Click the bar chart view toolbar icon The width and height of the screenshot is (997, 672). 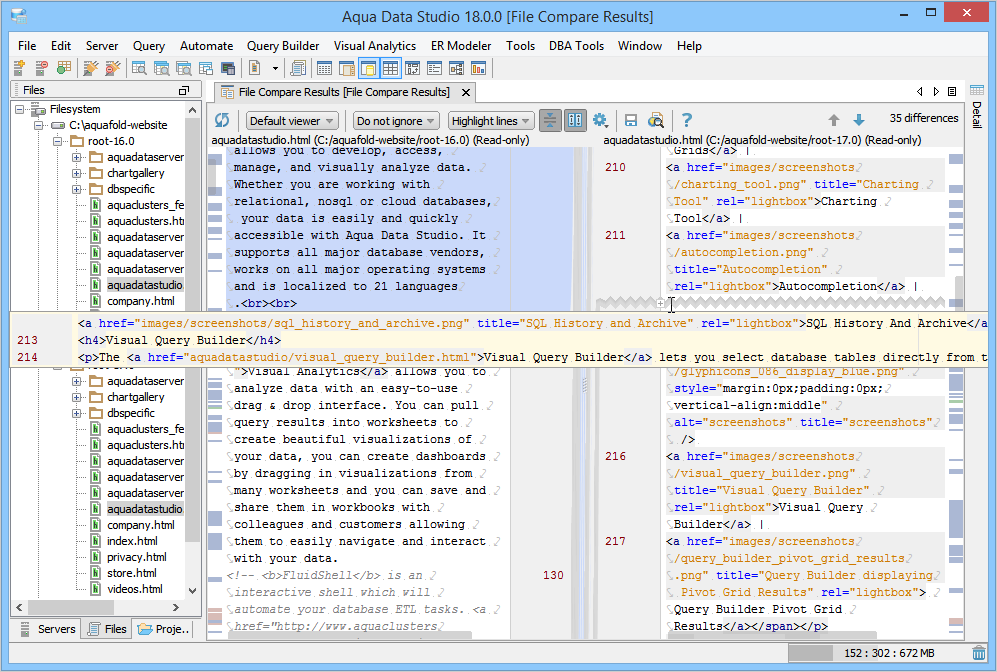pyautogui.click(x=478, y=67)
